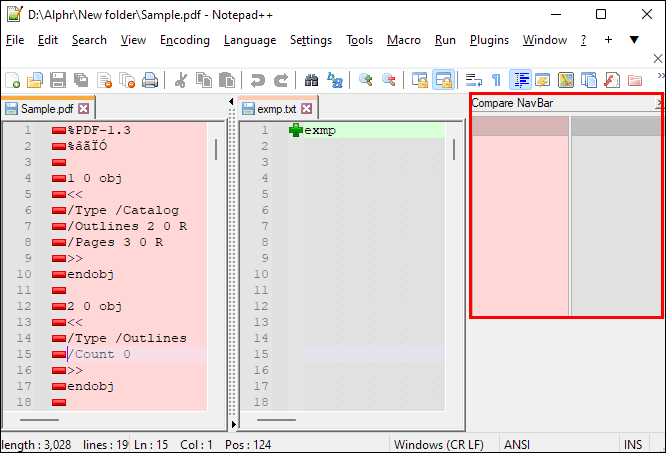This screenshot has height=453, width=666.
Task: Open user defined language dialog icon
Action: pyautogui.click(x=543, y=80)
